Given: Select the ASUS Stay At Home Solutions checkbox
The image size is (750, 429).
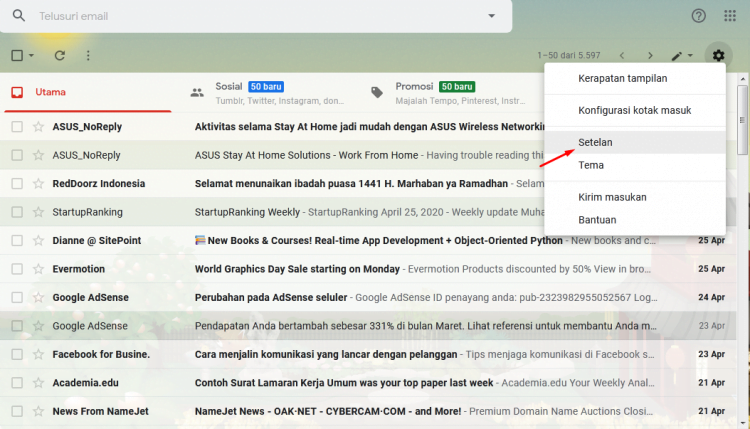Looking at the screenshot, I should point(17,155).
